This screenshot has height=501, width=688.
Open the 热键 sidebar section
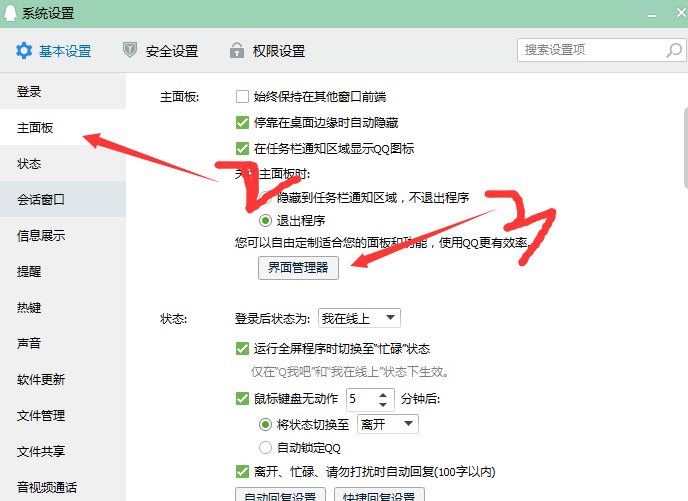[63, 307]
